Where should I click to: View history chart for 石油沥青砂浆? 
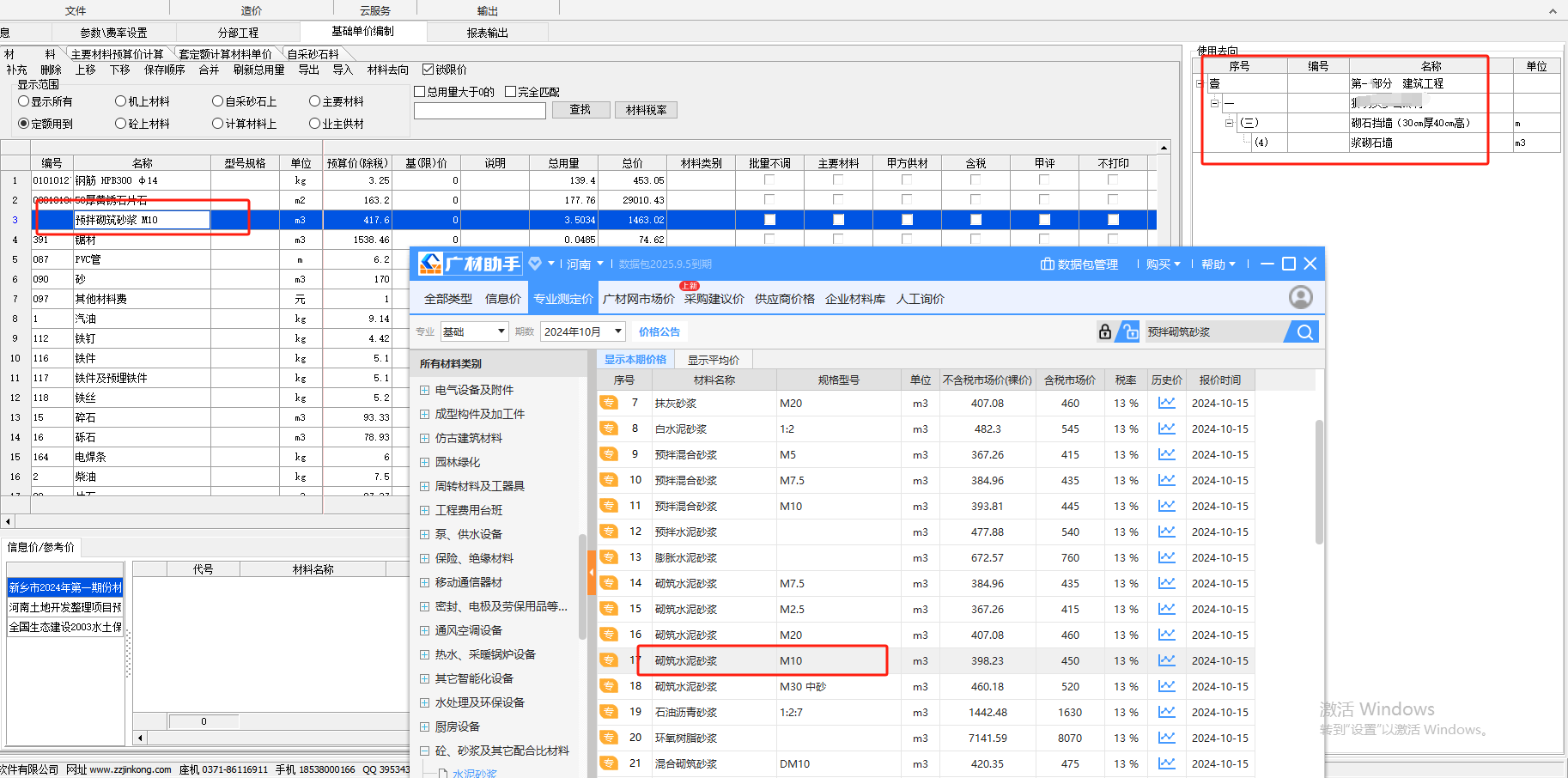[1166, 712]
